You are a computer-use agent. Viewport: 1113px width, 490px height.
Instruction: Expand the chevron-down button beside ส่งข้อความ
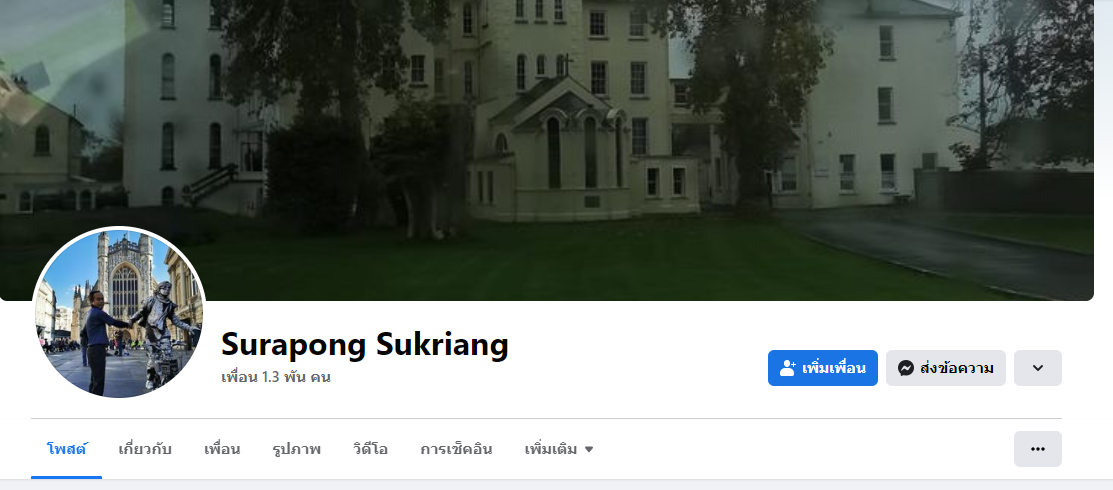pyautogui.click(x=1038, y=368)
